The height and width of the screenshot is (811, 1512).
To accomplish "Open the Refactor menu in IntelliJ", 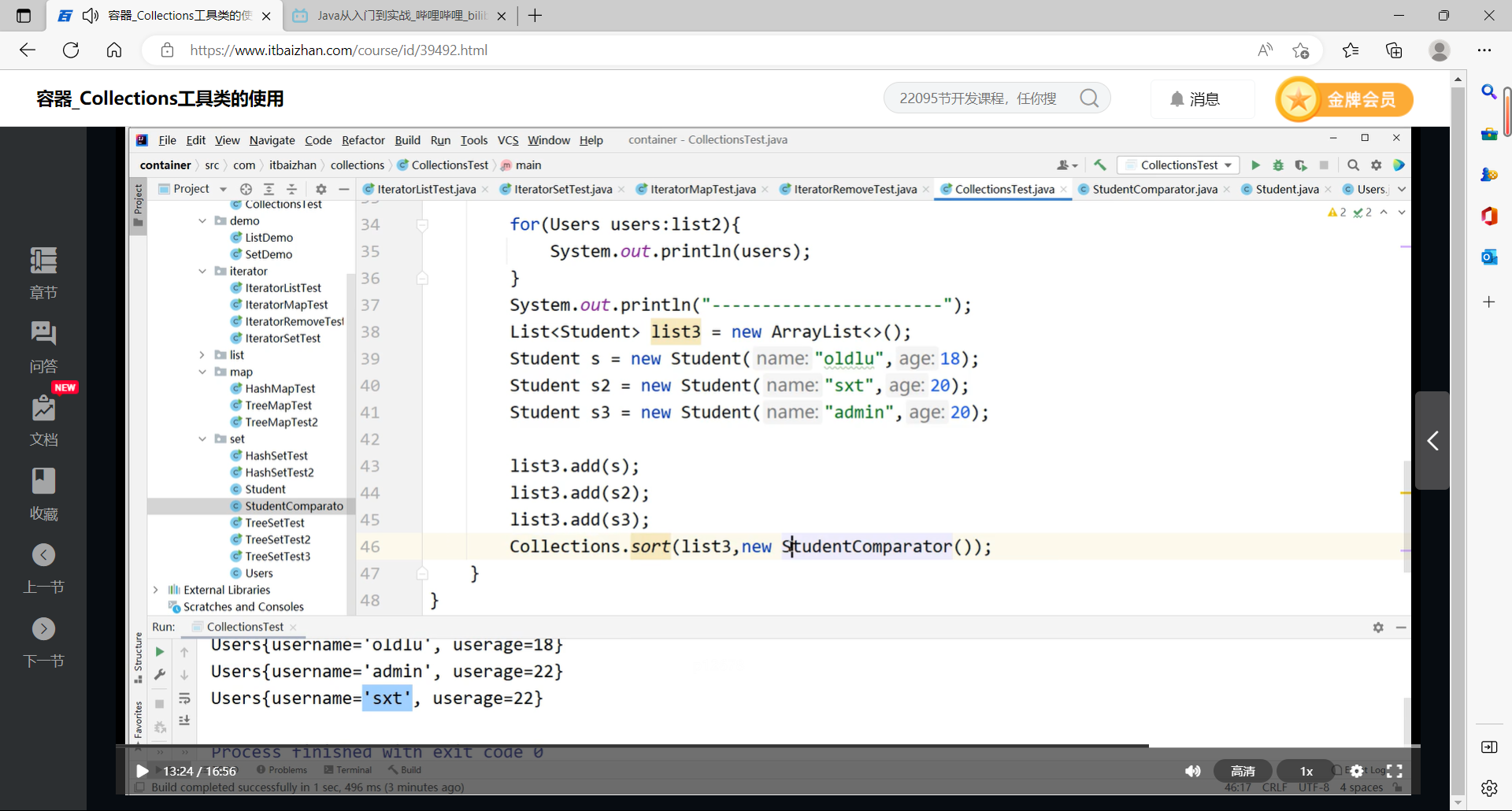I will (363, 140).
